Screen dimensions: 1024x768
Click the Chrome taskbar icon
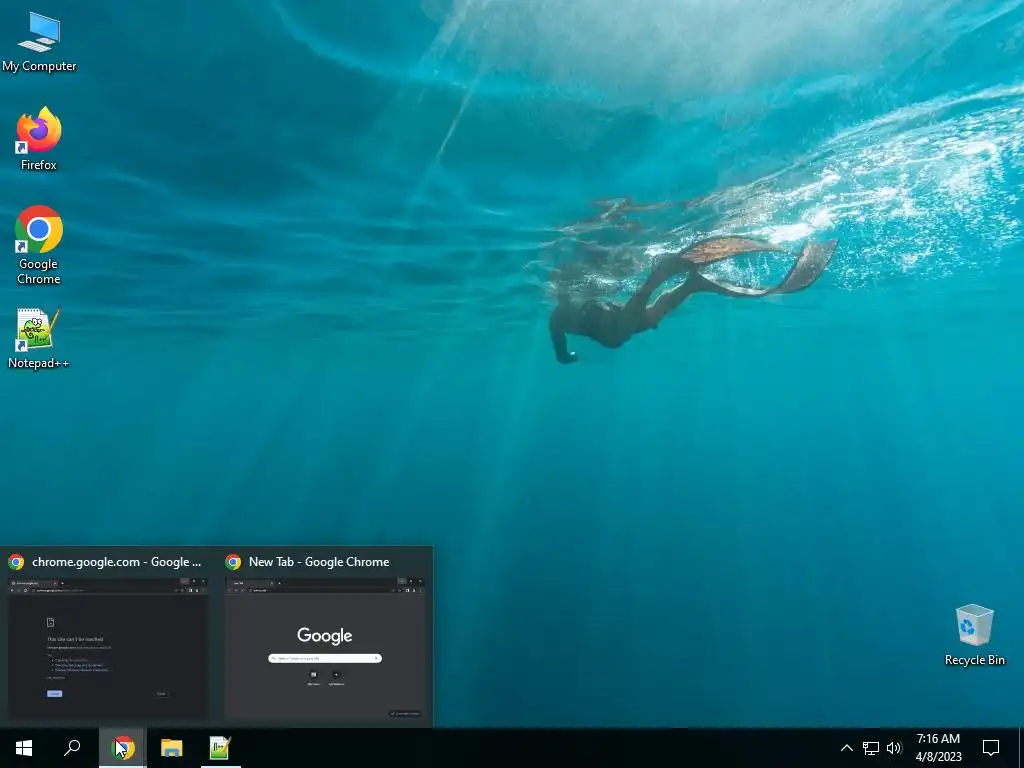123,748
